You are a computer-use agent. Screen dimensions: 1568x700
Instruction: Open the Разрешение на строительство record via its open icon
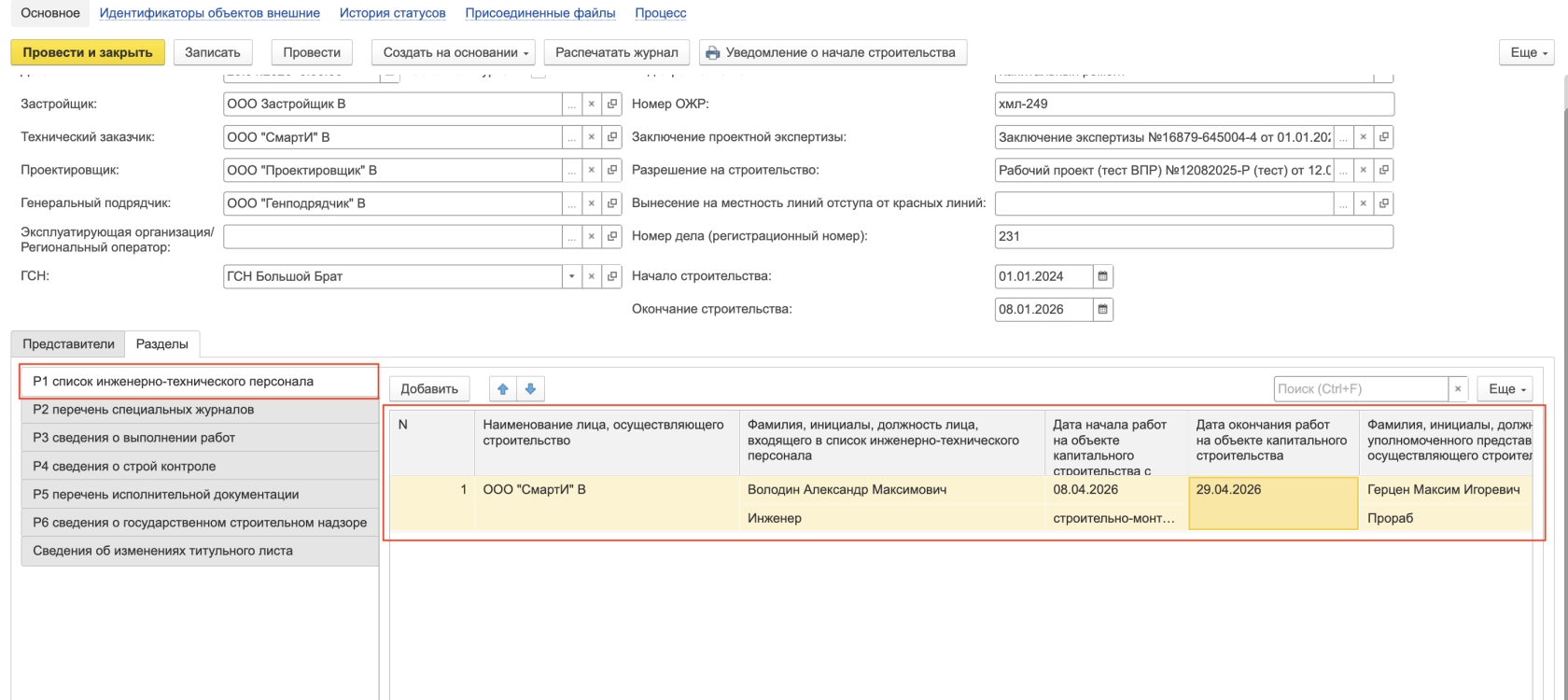click(1384, 171)
